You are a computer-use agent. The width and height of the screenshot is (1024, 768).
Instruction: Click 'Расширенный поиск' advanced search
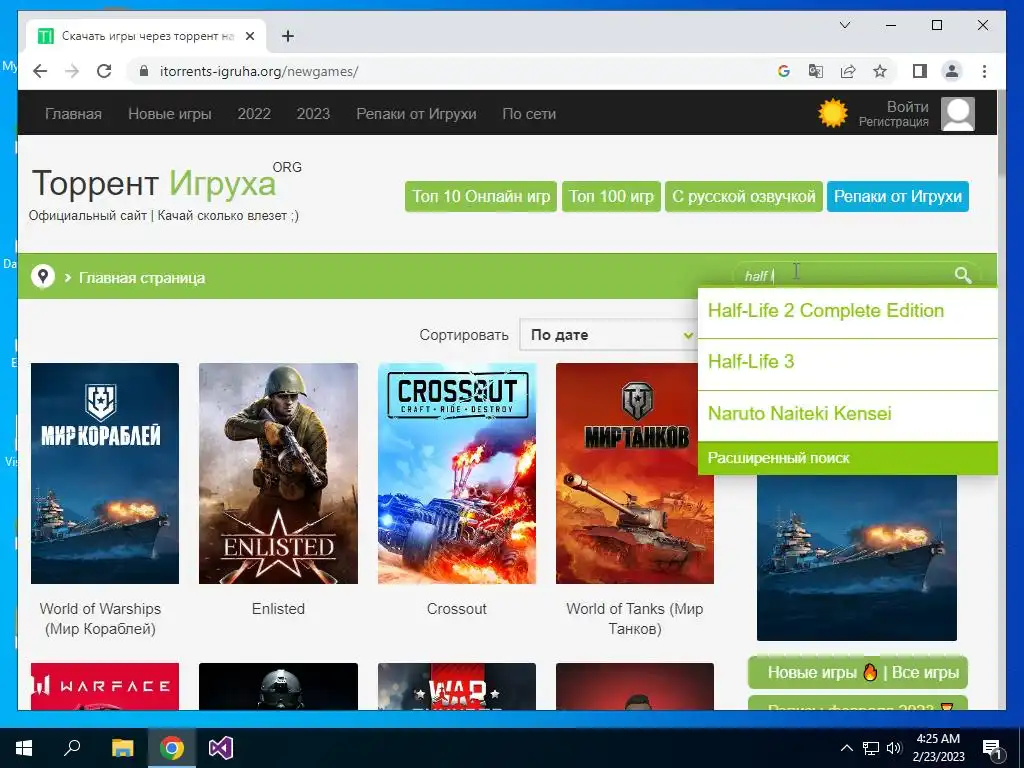(x=847, y=458)
